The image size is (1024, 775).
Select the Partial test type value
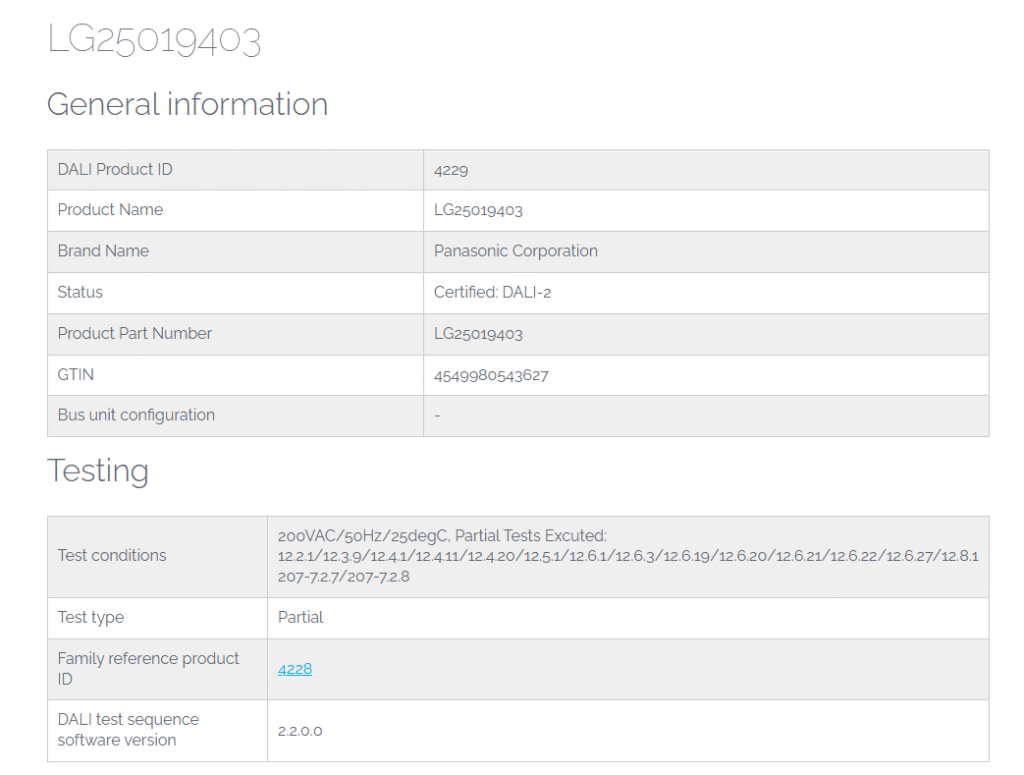pos(300,618)
